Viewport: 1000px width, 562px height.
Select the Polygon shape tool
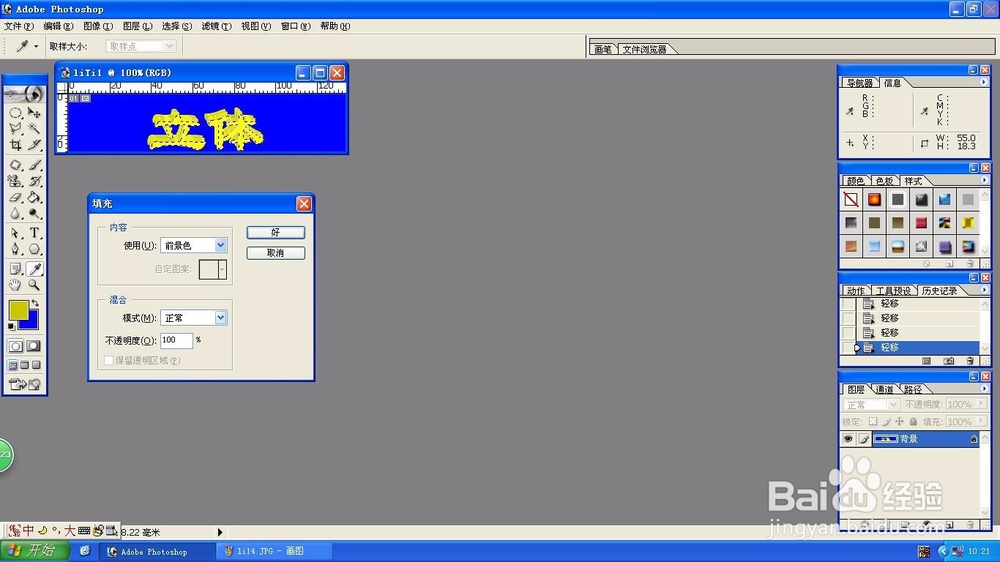coord(34,249)
